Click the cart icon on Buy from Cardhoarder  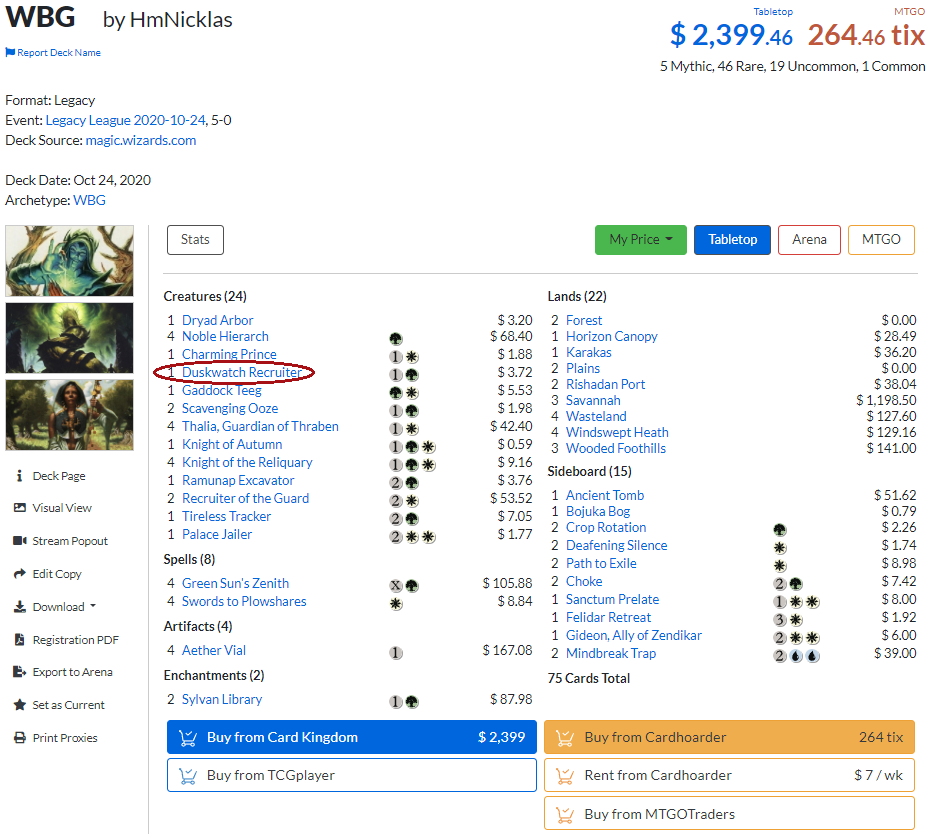point(565,737)
